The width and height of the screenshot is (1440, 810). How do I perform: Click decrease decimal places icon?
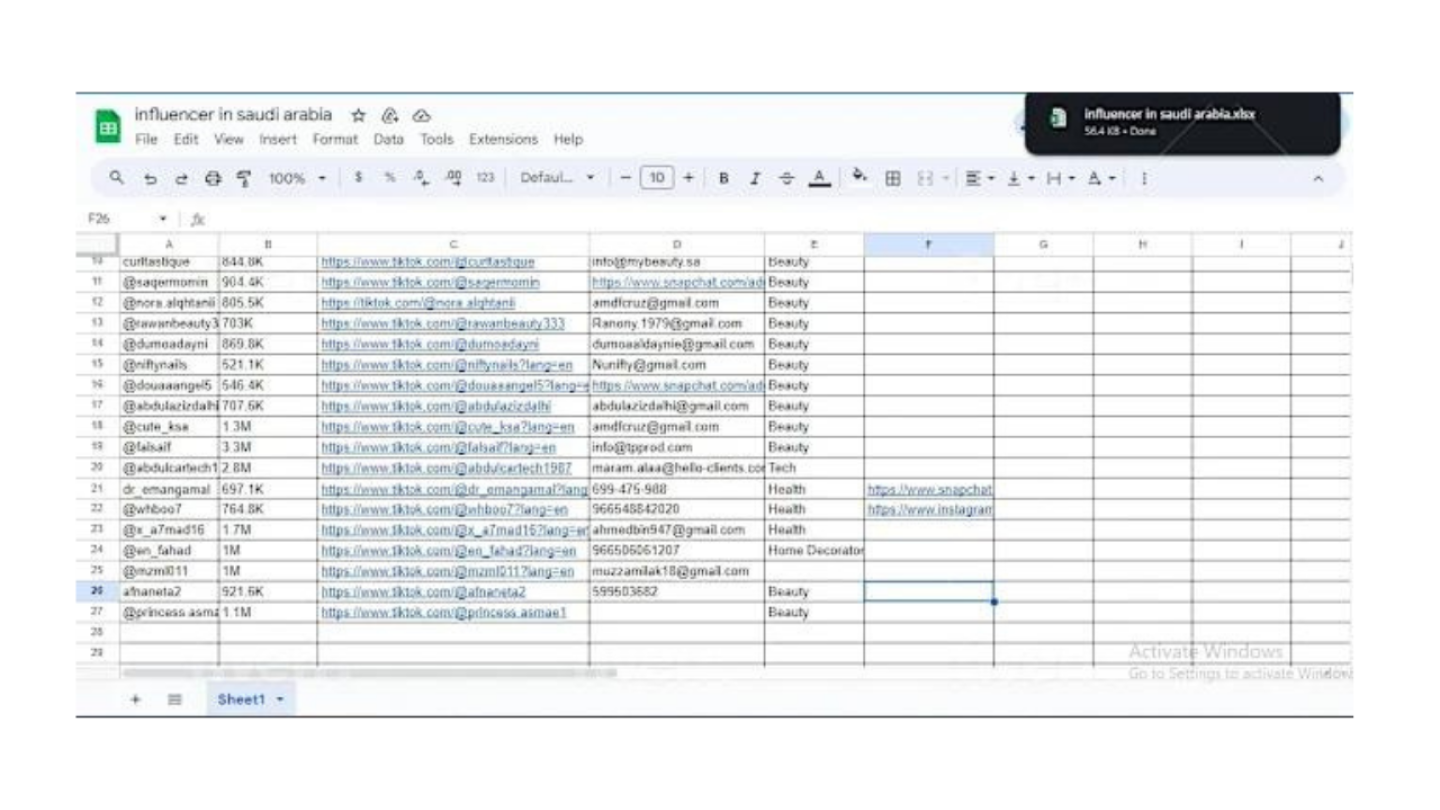click(x=423, y=179)
